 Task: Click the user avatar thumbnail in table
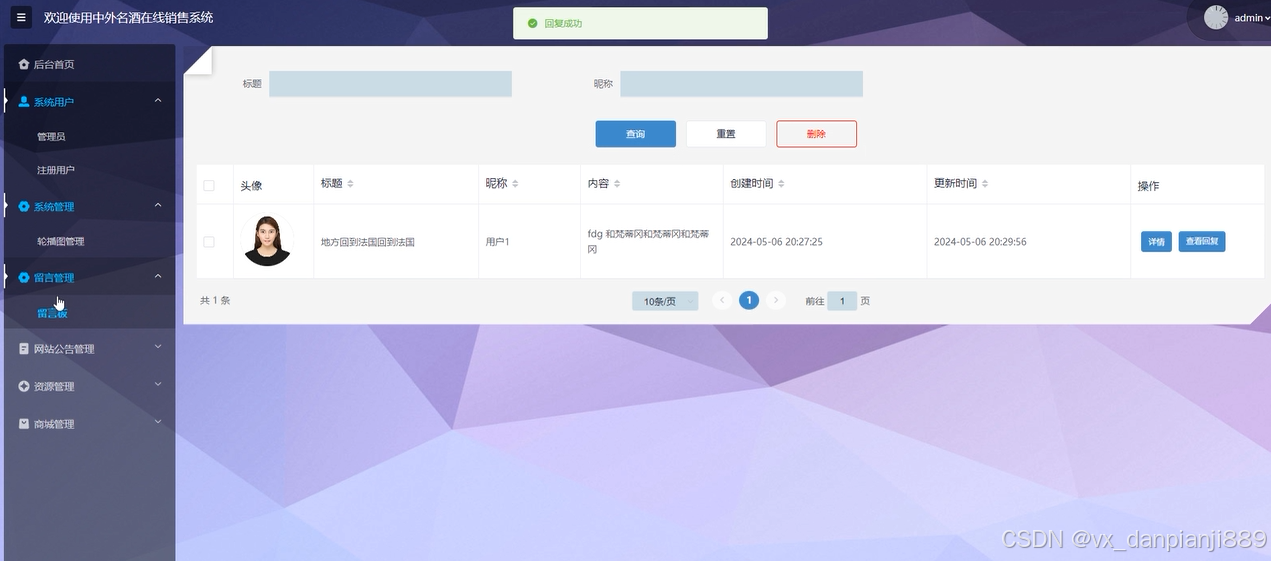[x=267, y=241]
